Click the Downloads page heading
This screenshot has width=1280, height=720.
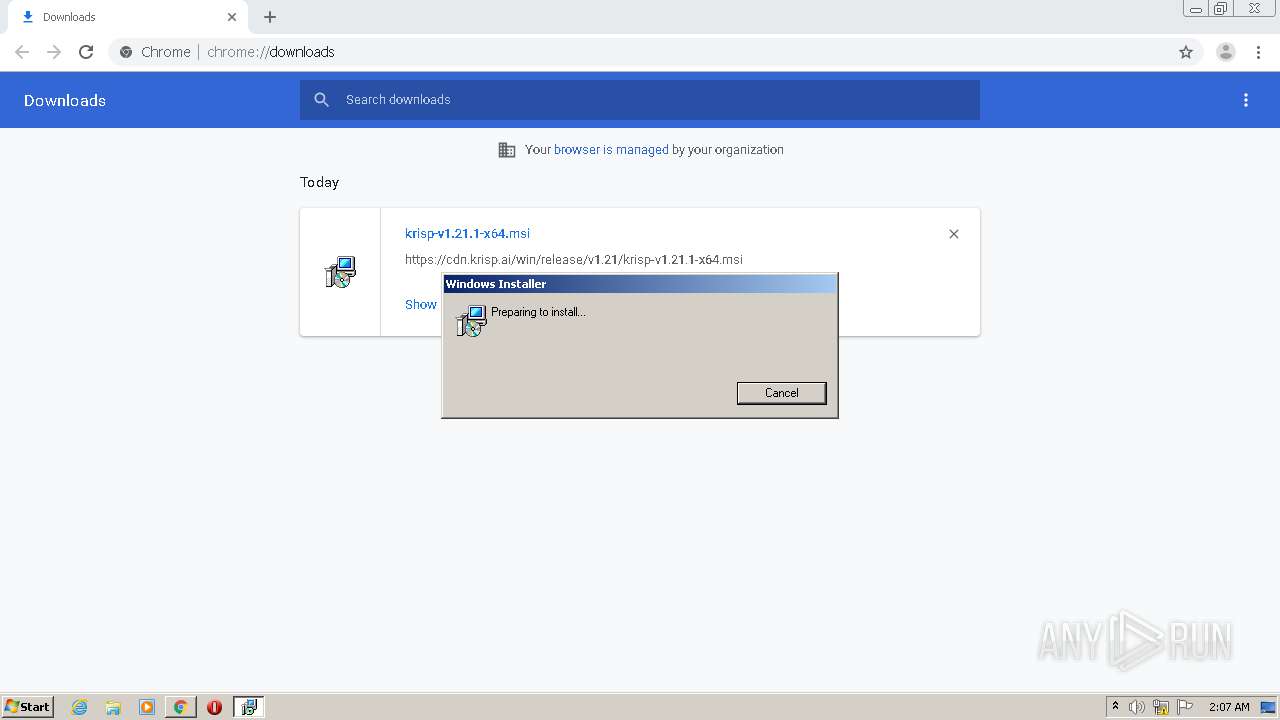[65, 100]
